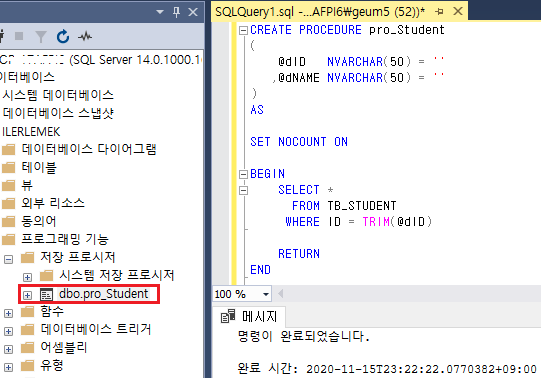Screen dimensions: 541x378
Task: Select the 메시지 results tab
Action: point(249,316)
